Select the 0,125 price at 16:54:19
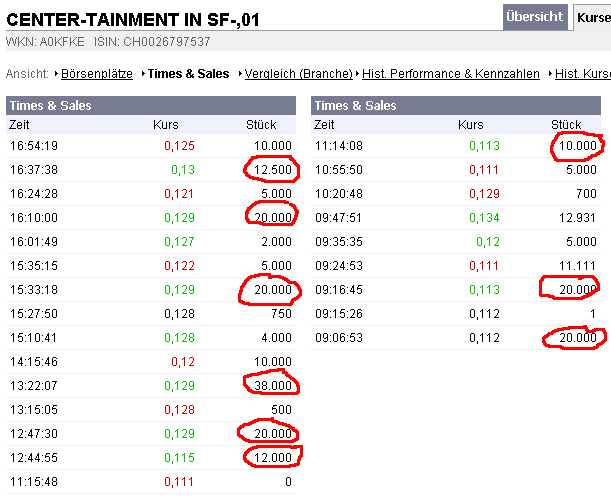 point(179,146)
